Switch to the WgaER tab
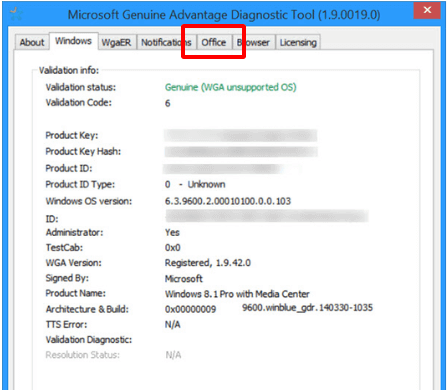The height and width of the screenshot is (390, 447). 116,42
